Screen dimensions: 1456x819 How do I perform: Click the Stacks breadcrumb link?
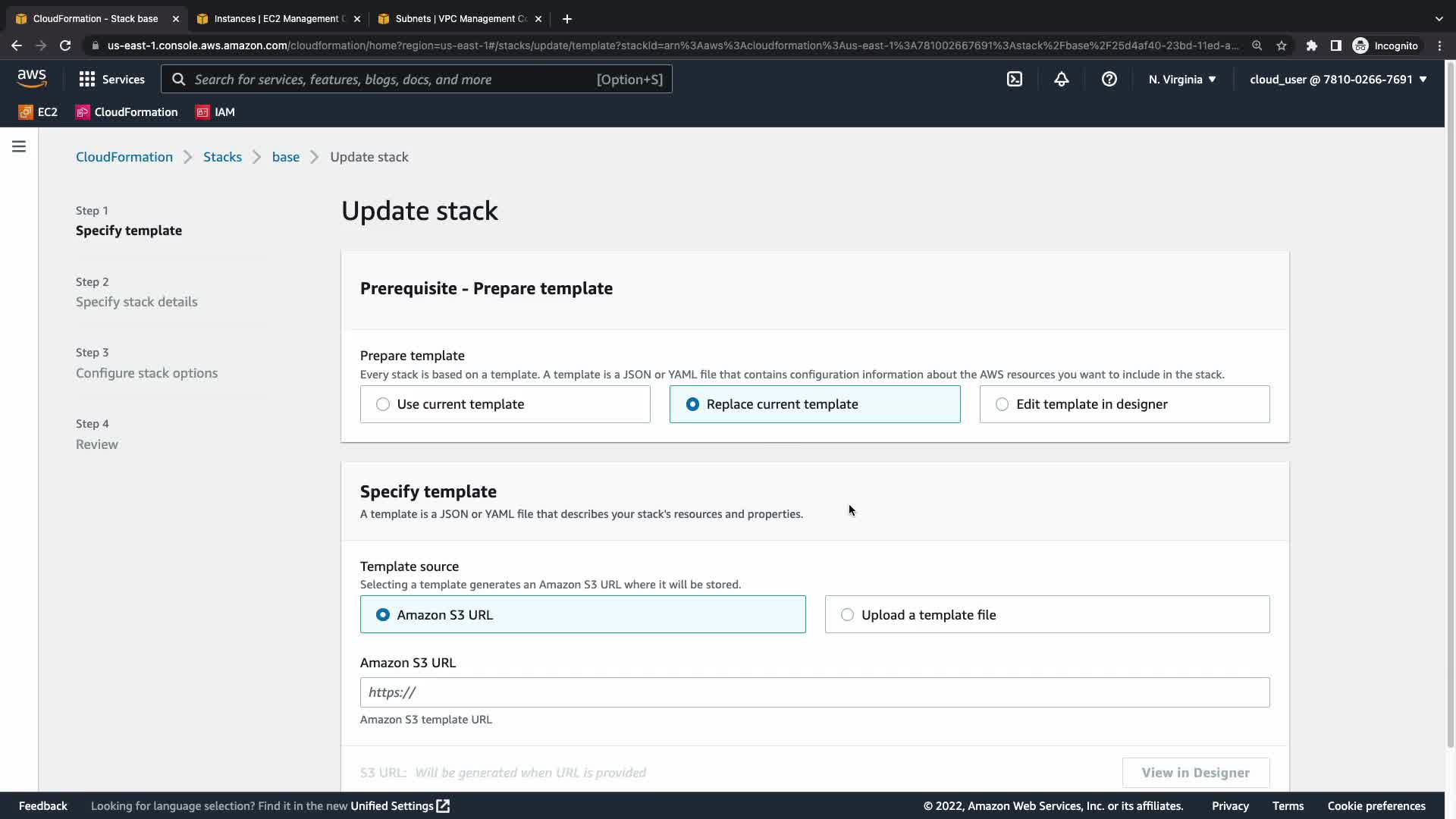pyautogui.click(x=222, y=157)
